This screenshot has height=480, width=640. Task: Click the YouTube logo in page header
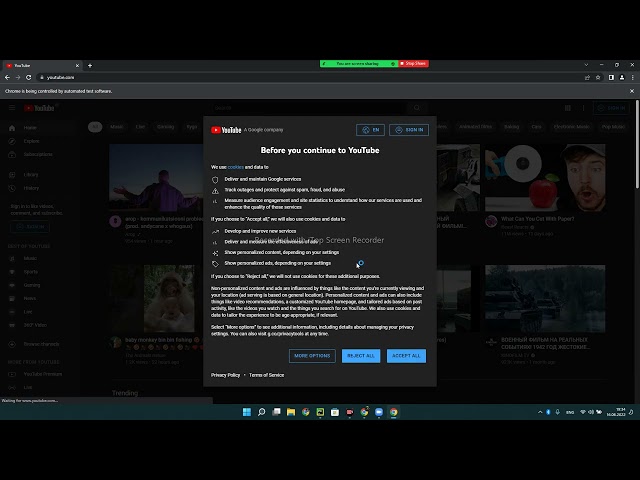pyautogui.click(x=40, y=108)
